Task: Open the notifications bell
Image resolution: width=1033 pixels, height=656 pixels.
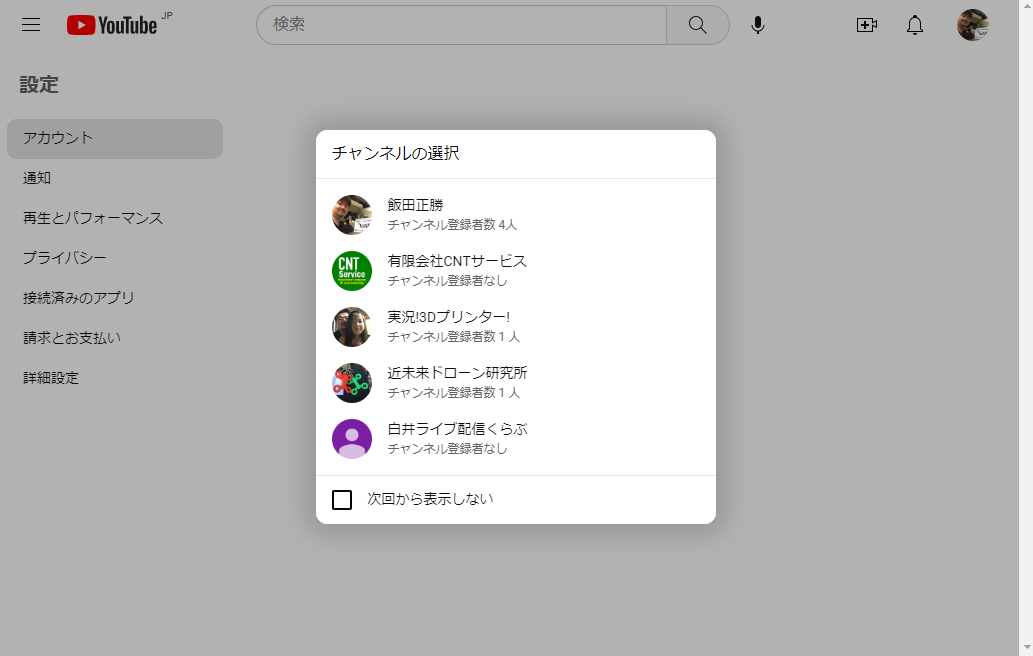Action: tap(915, 25)
